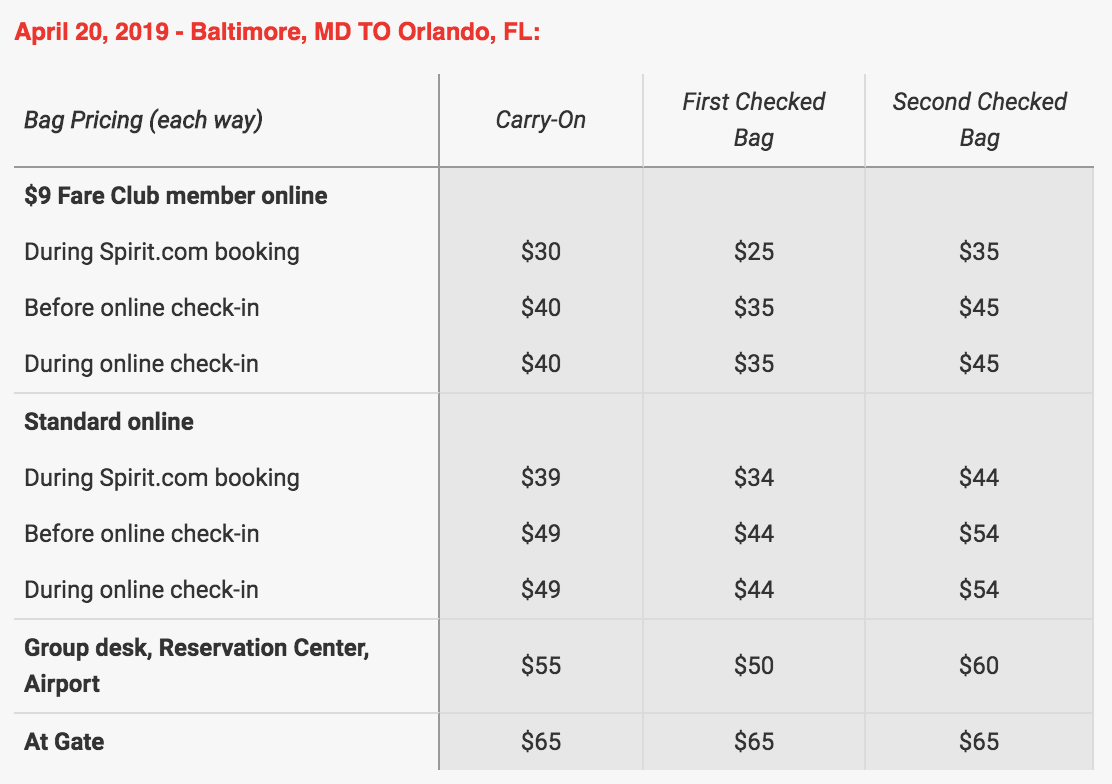Click the $39 Carry-On price cell

pyautogui.click(x=541, y=478)
